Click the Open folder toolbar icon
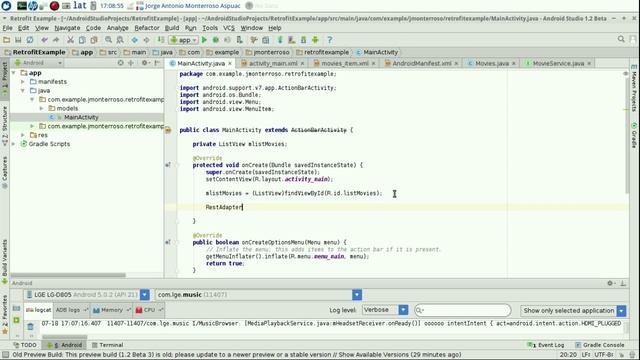The width and height of the screenshot is (640, 360). point(7,40)
